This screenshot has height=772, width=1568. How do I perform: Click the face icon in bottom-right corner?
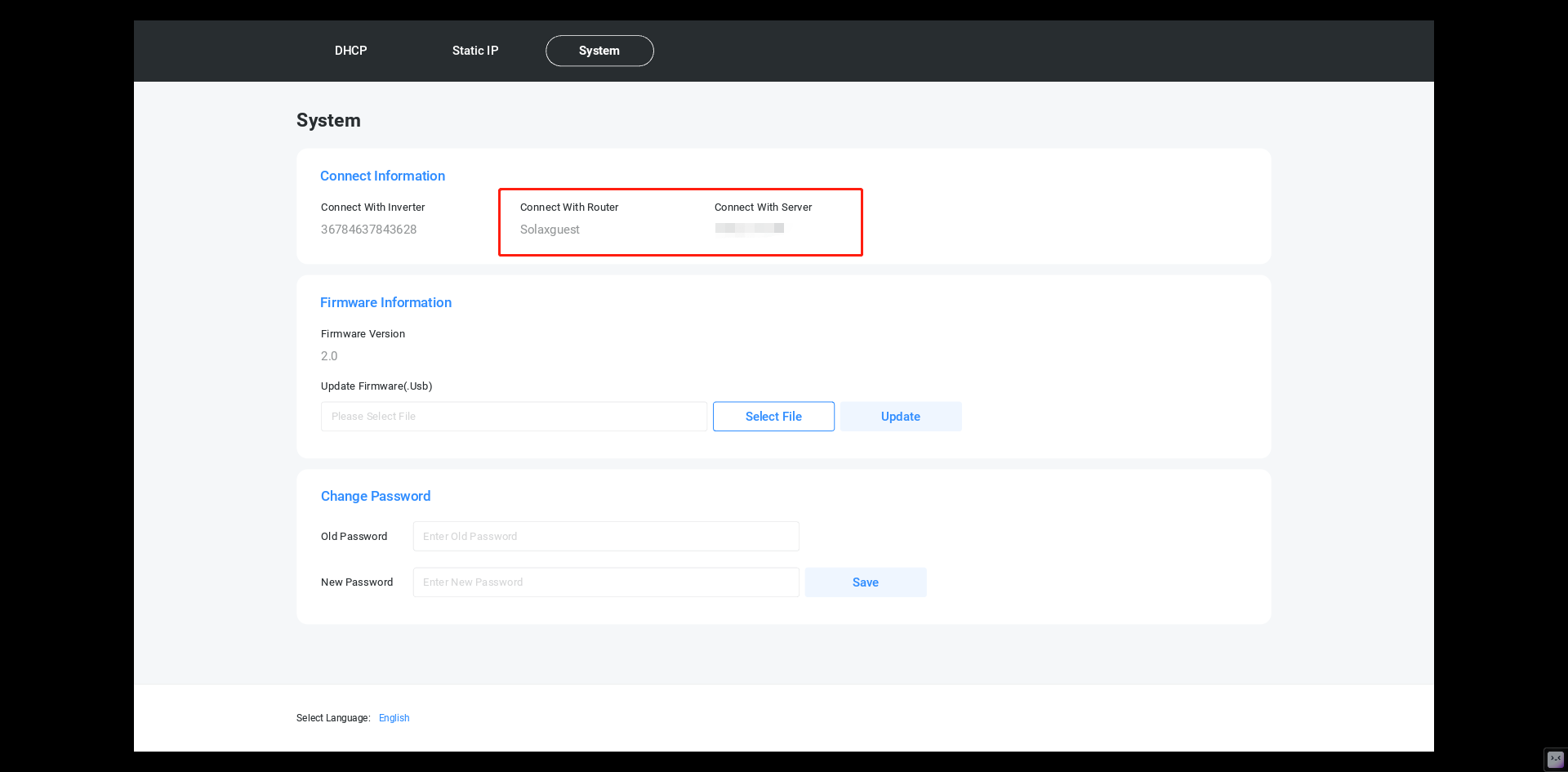1555,759
